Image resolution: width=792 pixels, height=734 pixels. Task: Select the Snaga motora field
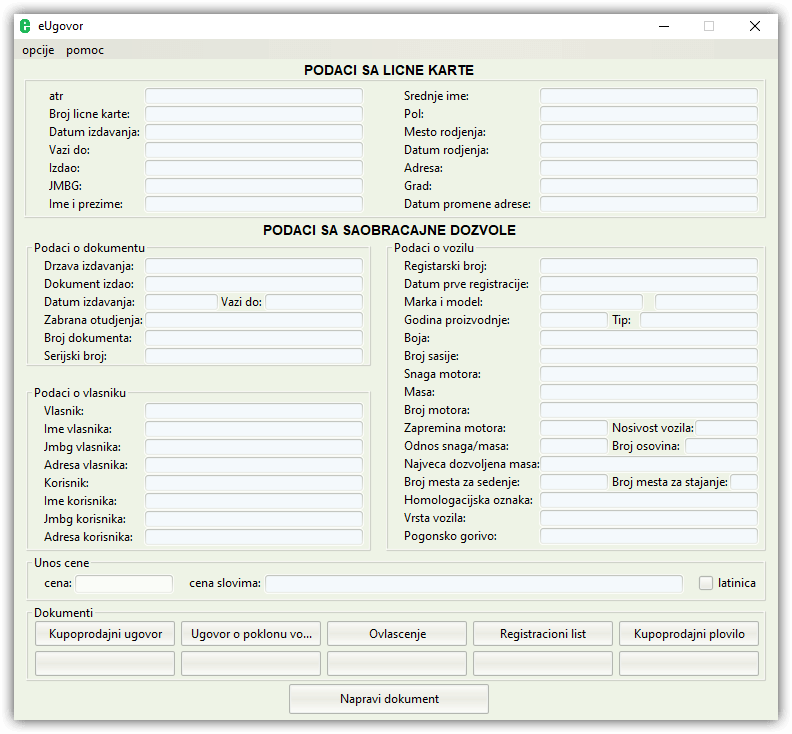pos(649,374)
